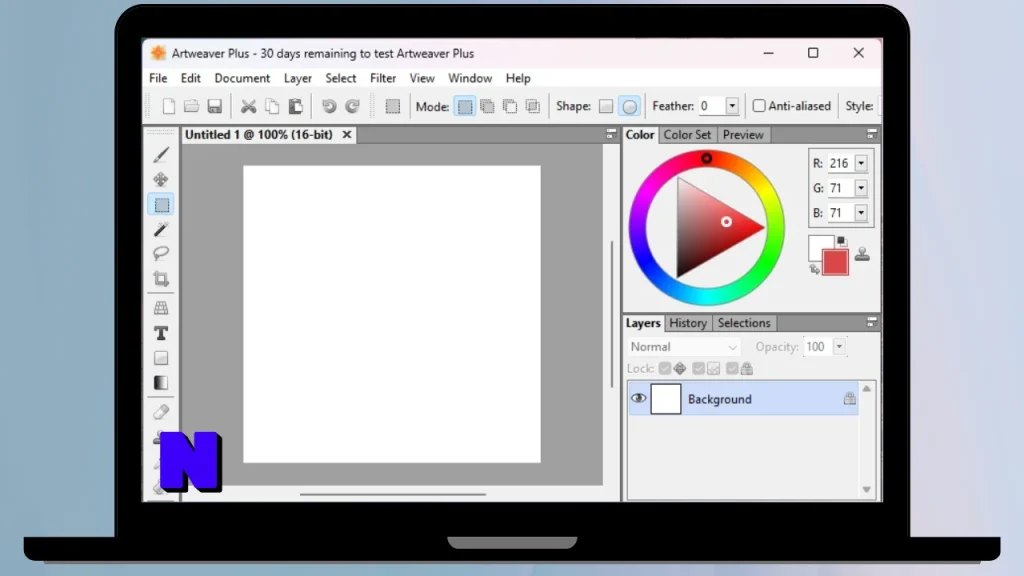
Task: Select the Lasso tool
Action: pyautogui.click(x=161, y=253)
